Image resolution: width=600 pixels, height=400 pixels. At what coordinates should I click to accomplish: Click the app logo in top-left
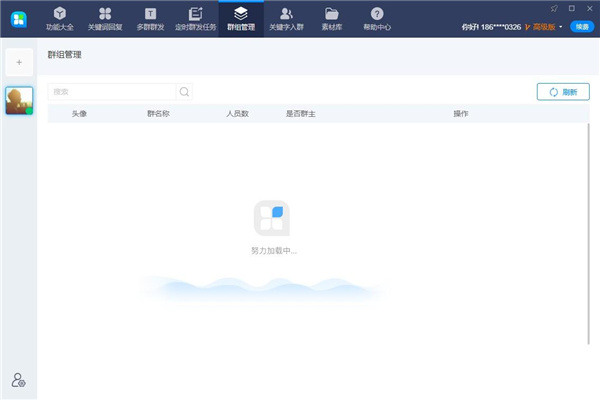(x=19, y=18)
